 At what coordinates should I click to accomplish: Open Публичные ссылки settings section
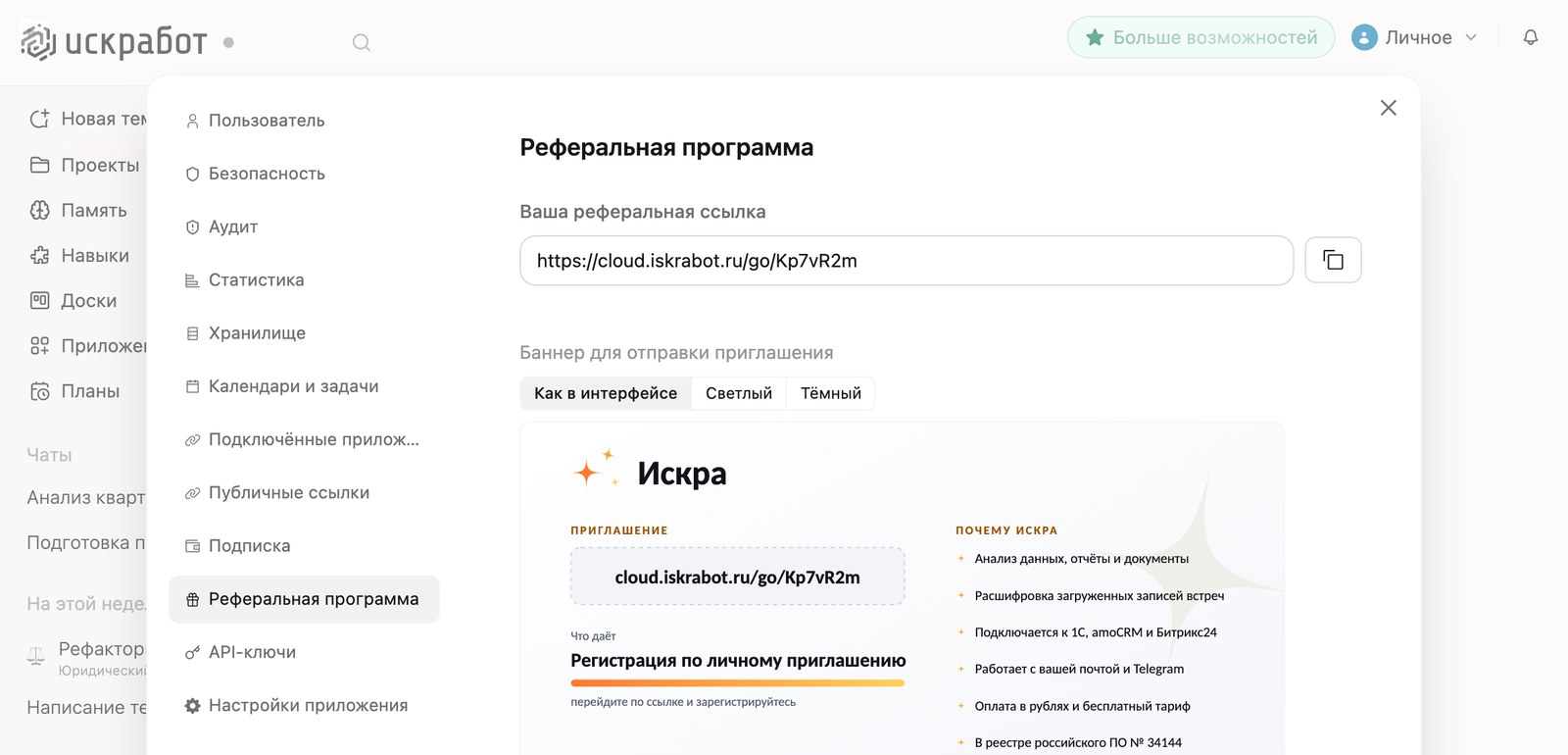pos(304,492)
